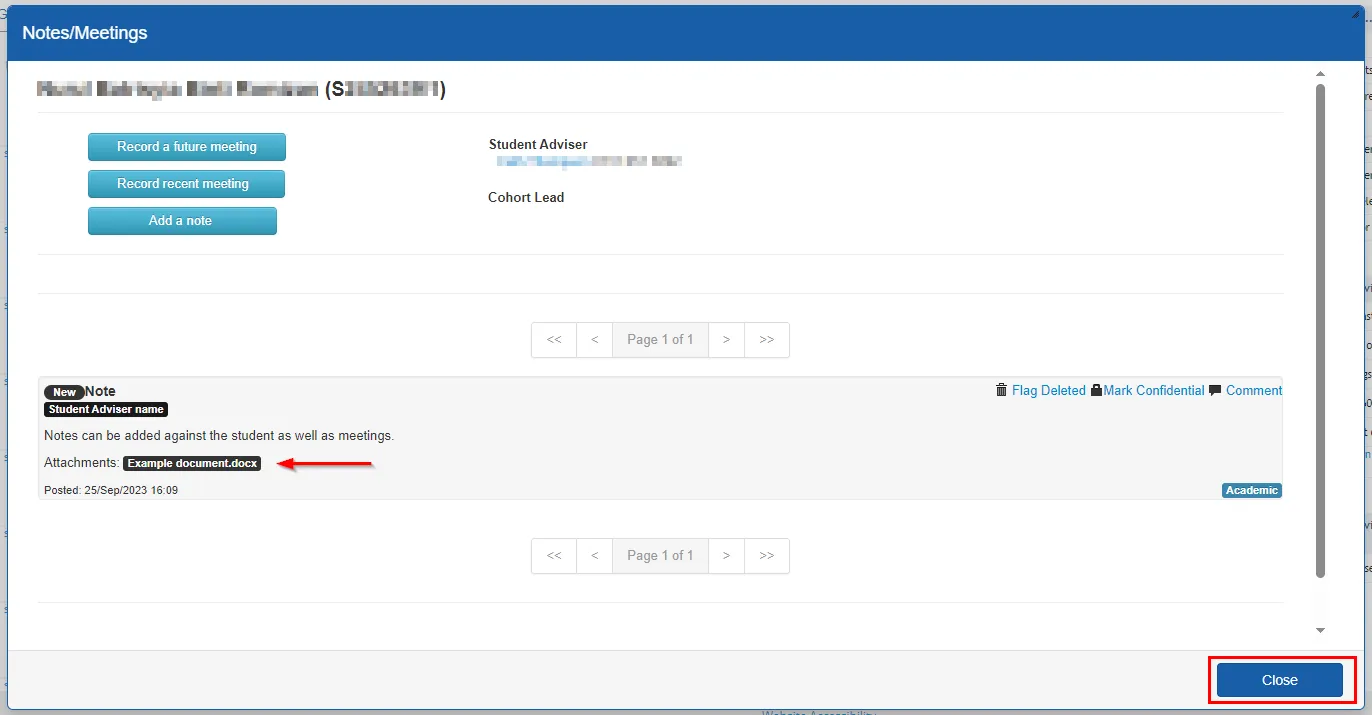Advance a page with the bottom single-right arrow

click(x=726, y=555)
